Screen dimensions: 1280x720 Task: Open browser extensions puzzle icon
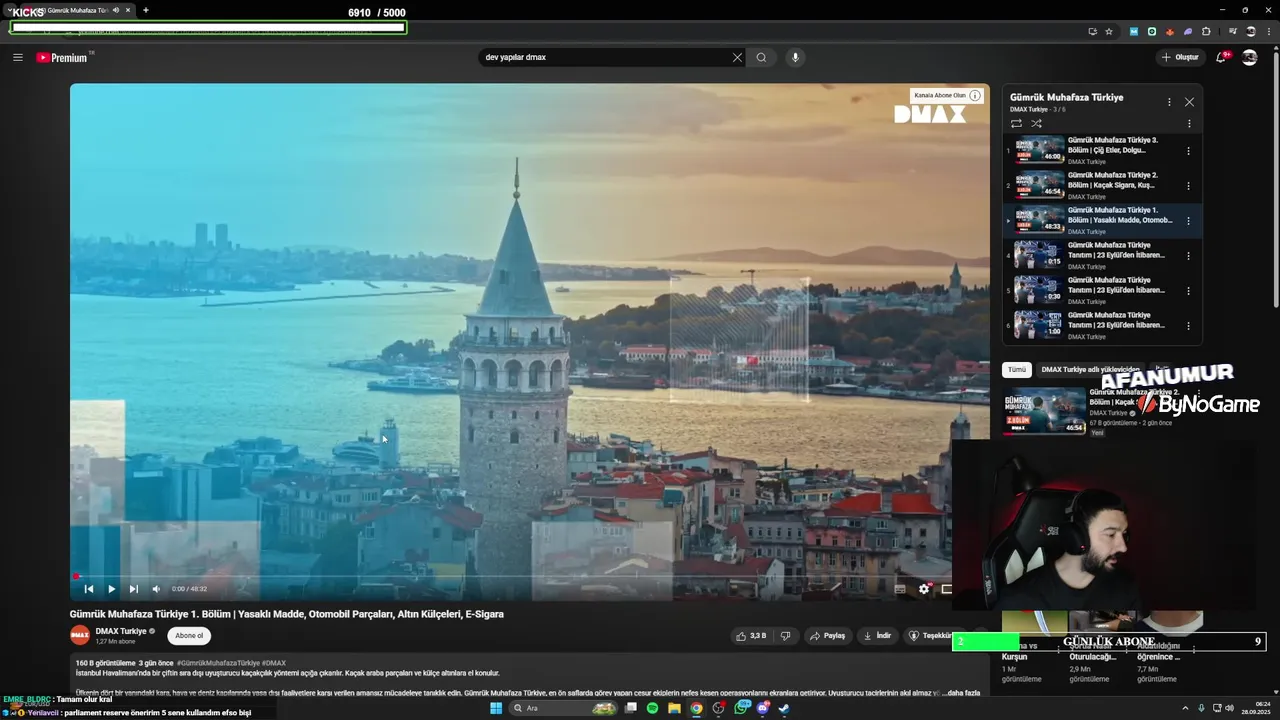point(1206,31)
